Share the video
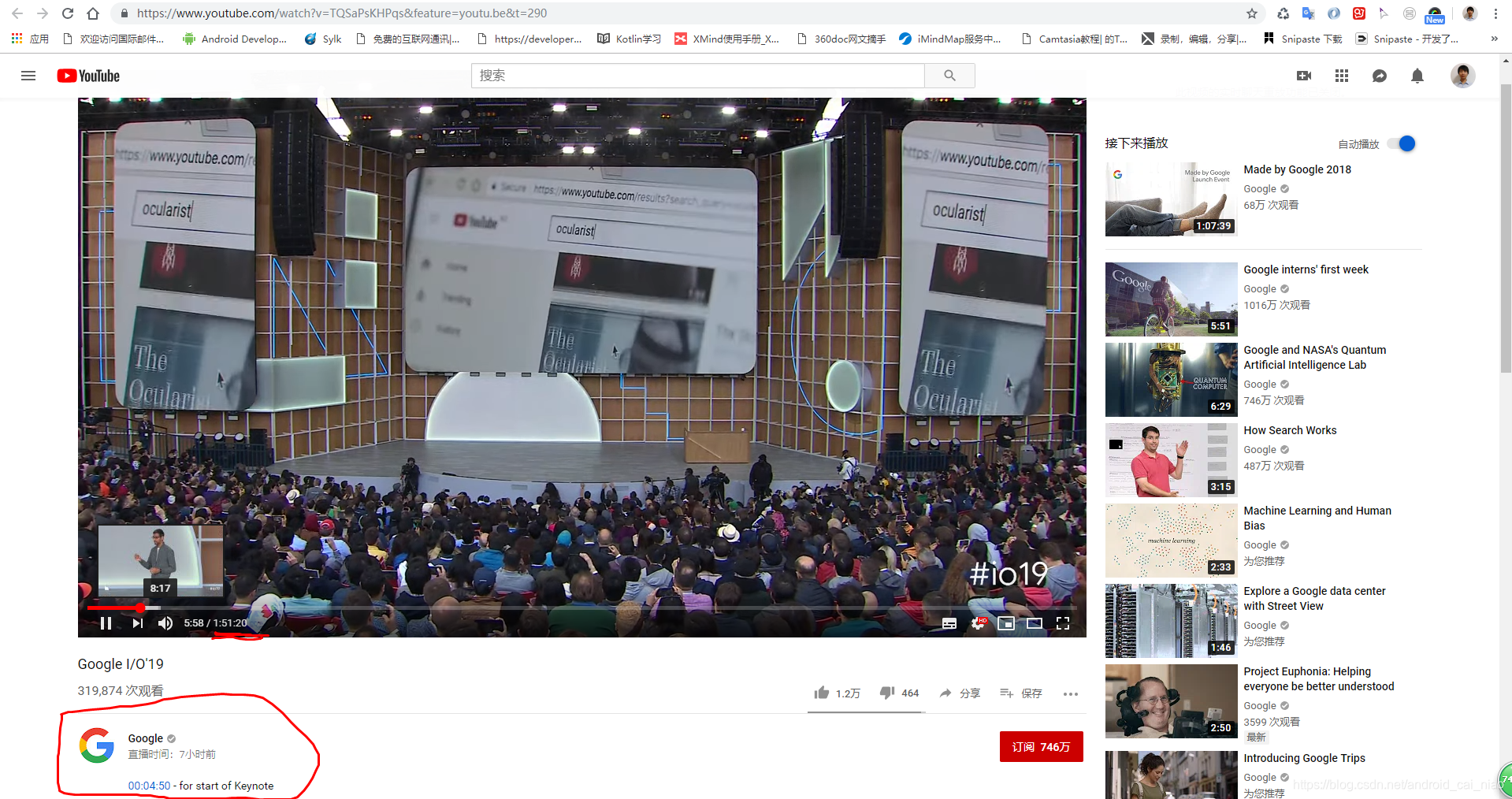 [x=960, y=693]
